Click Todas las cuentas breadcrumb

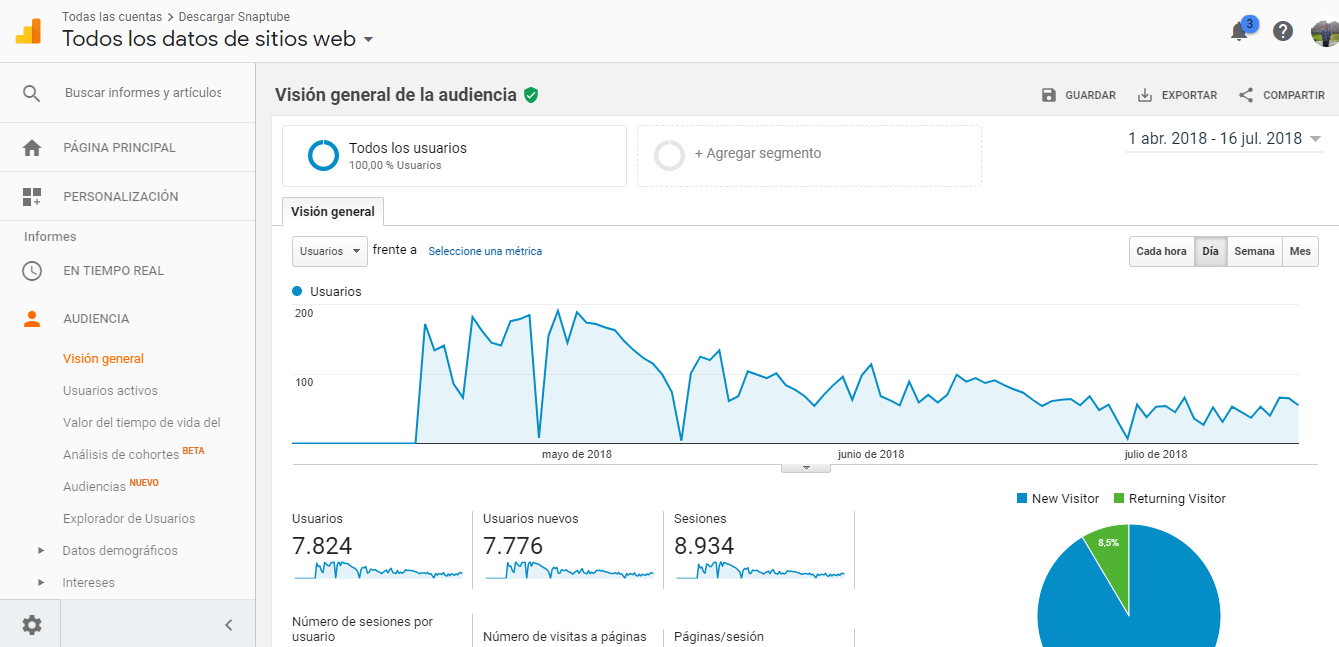pyautogui.click(x=112, y=17)
